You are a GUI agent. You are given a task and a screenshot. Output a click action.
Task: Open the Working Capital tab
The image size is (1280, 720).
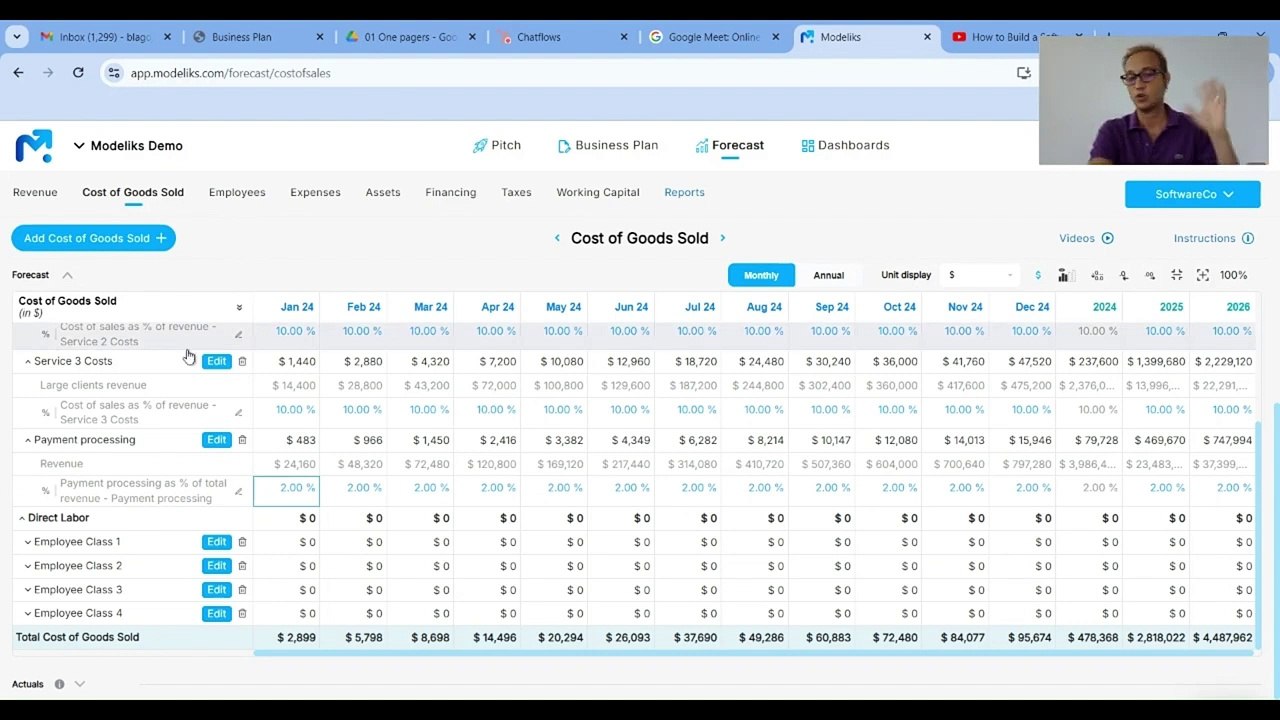598,192
